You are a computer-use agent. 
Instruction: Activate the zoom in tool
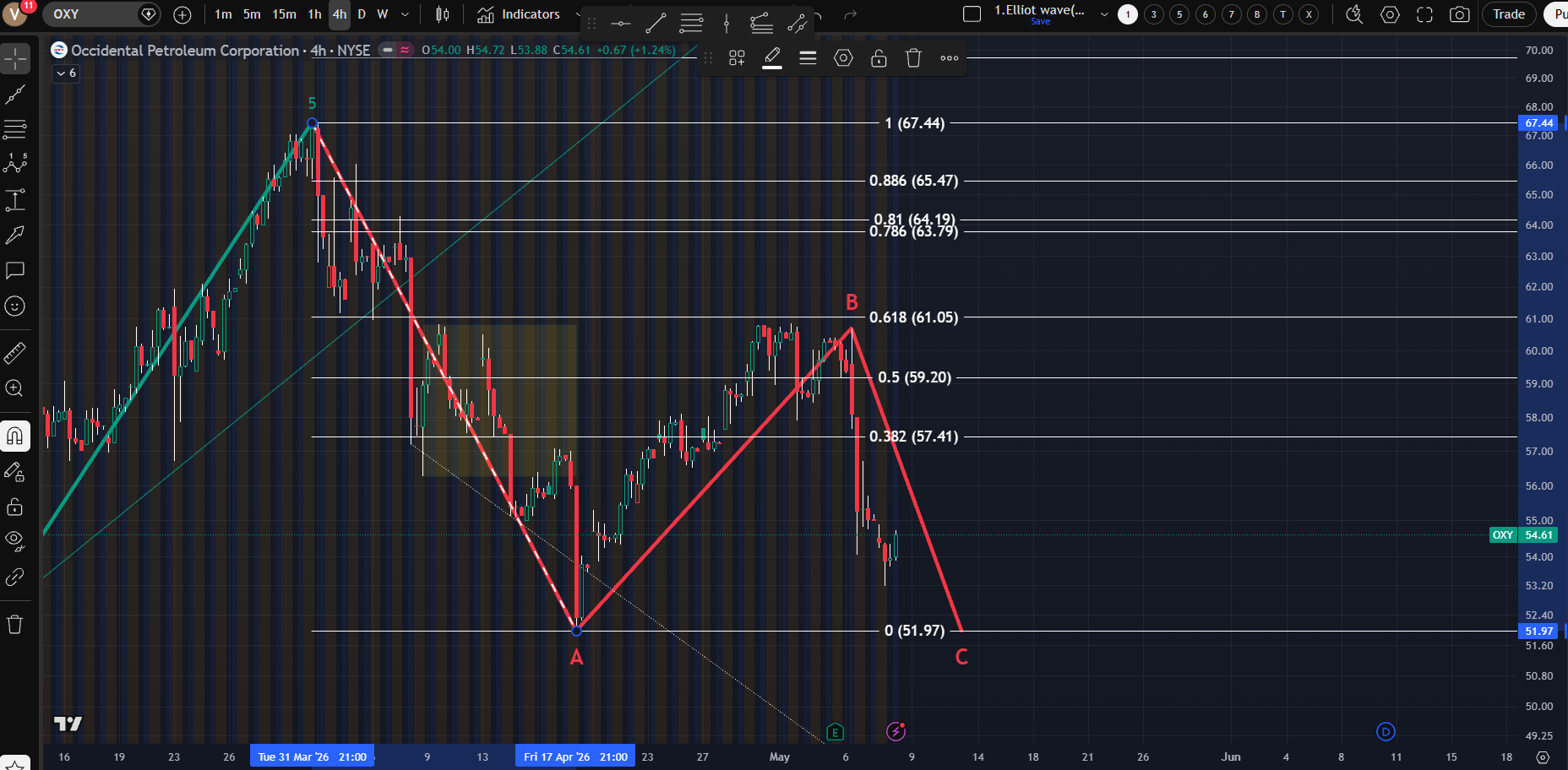pos(15,388)
